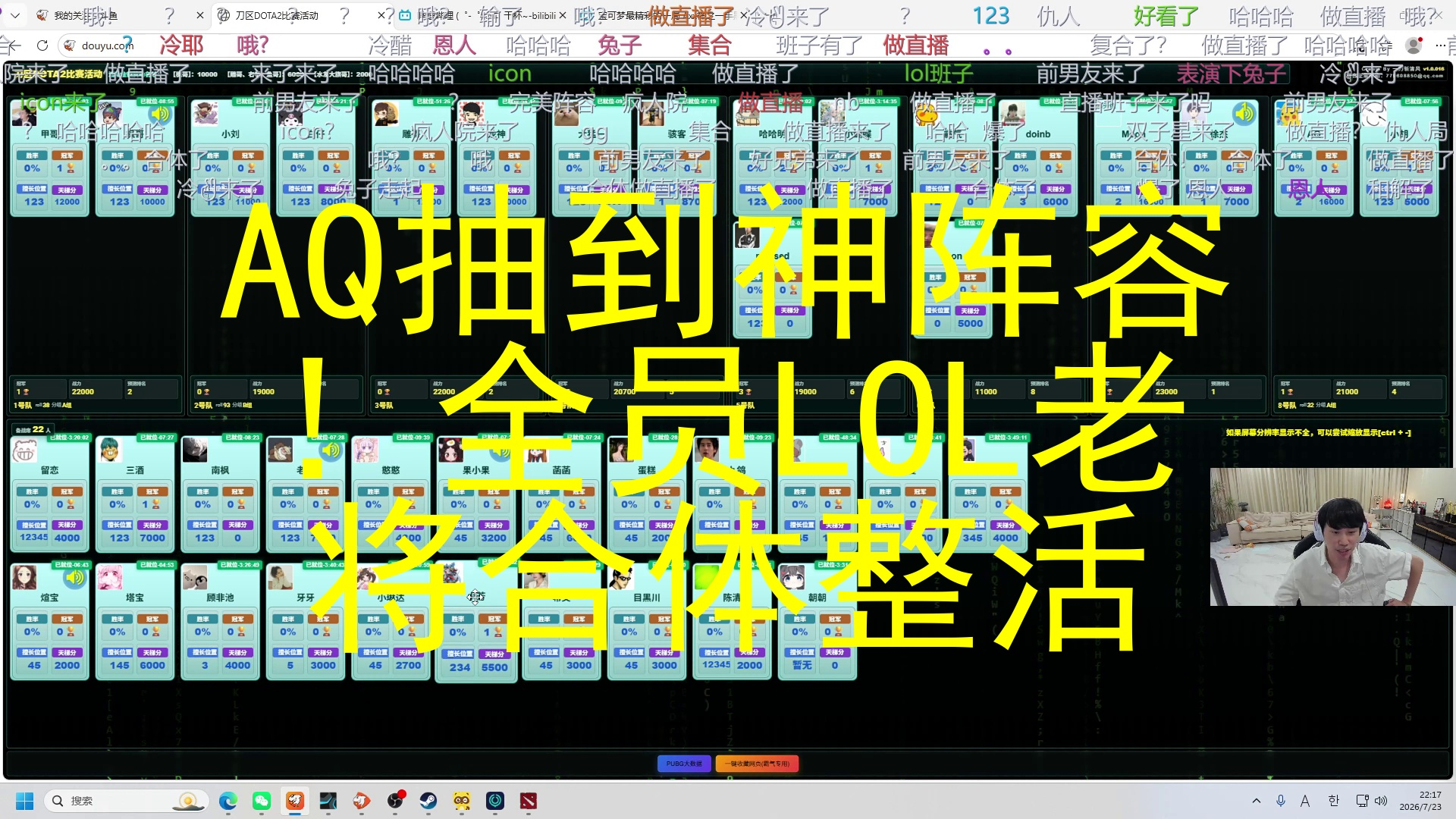
Task: Open the clock and calendar flyout
Action: pyautogui.click(x=1420, y=801)
